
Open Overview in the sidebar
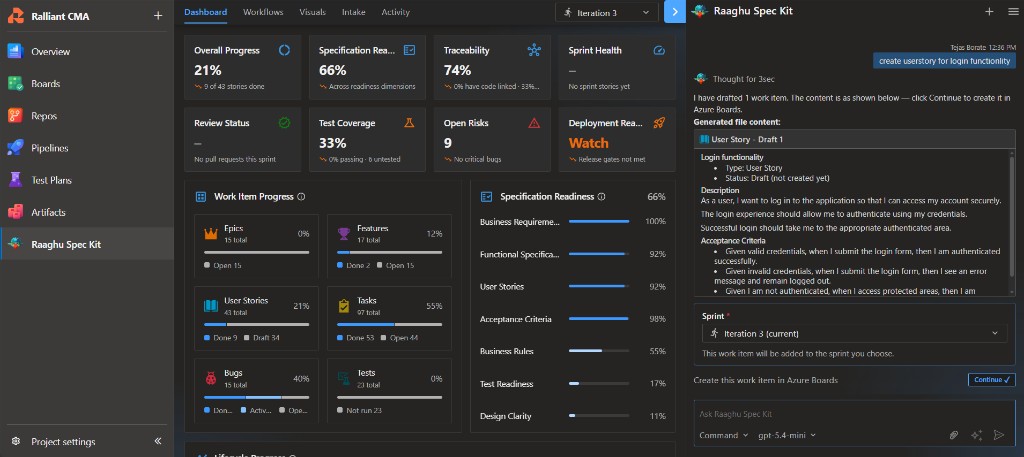[x=87, y=52]
